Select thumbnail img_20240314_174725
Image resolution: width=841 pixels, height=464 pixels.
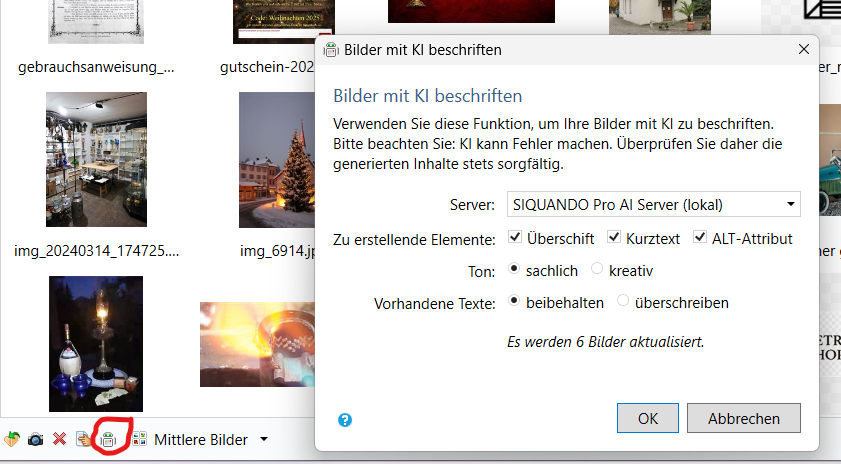(x=97, y=159)
